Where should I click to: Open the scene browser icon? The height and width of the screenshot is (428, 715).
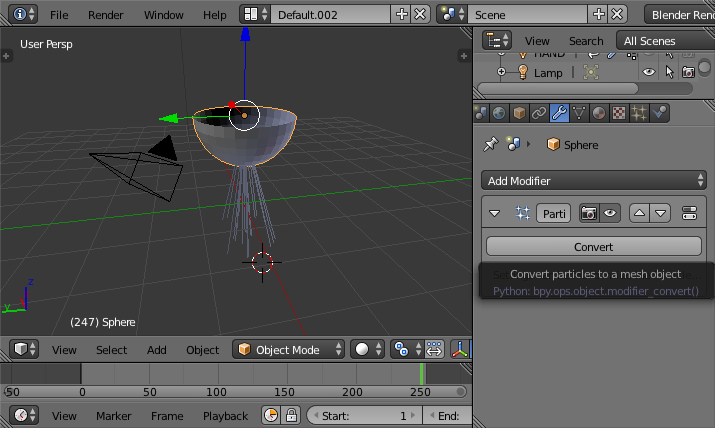[453, 15]
